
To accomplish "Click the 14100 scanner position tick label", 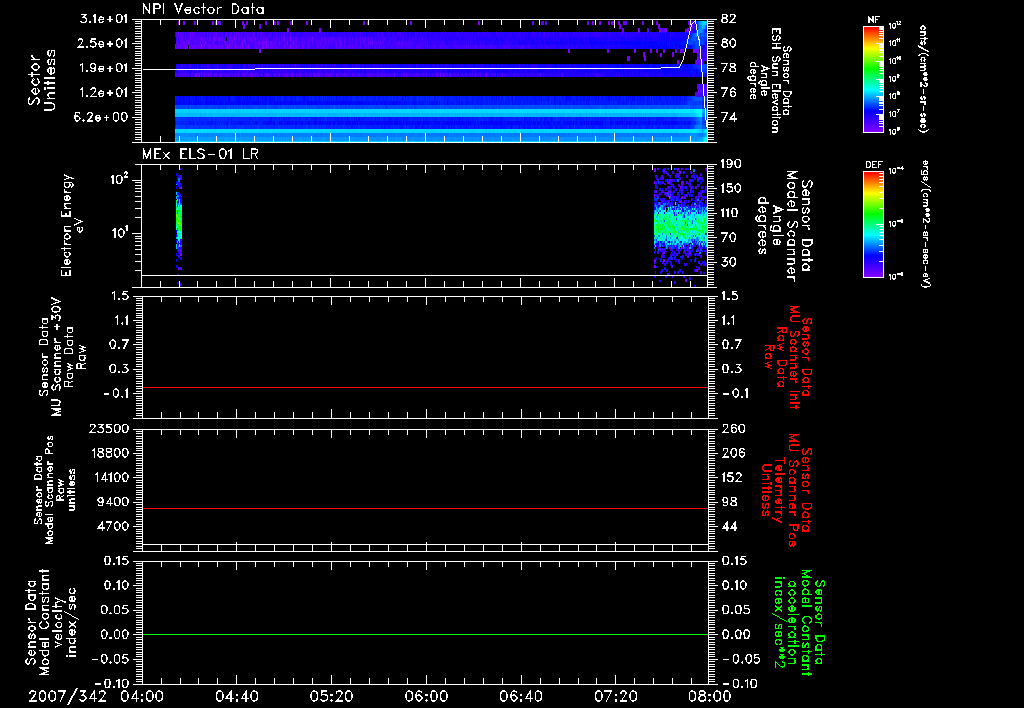I will [110, 477].
